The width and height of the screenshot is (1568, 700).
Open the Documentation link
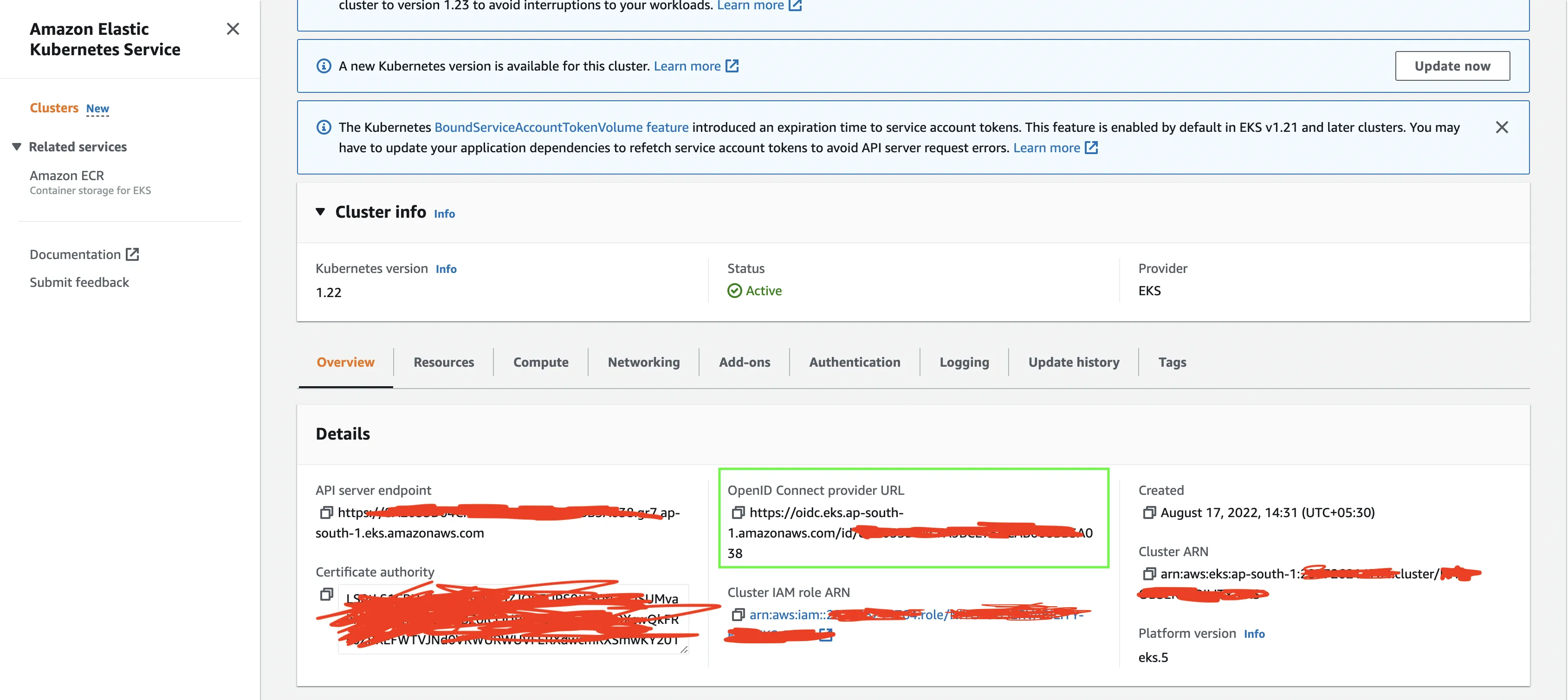click(76, 254)
